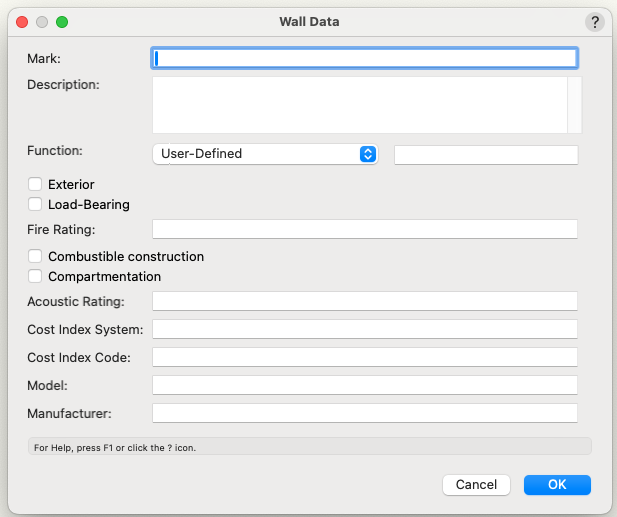
Task: Focus the Model input field
Action: [x=364, y=385]
